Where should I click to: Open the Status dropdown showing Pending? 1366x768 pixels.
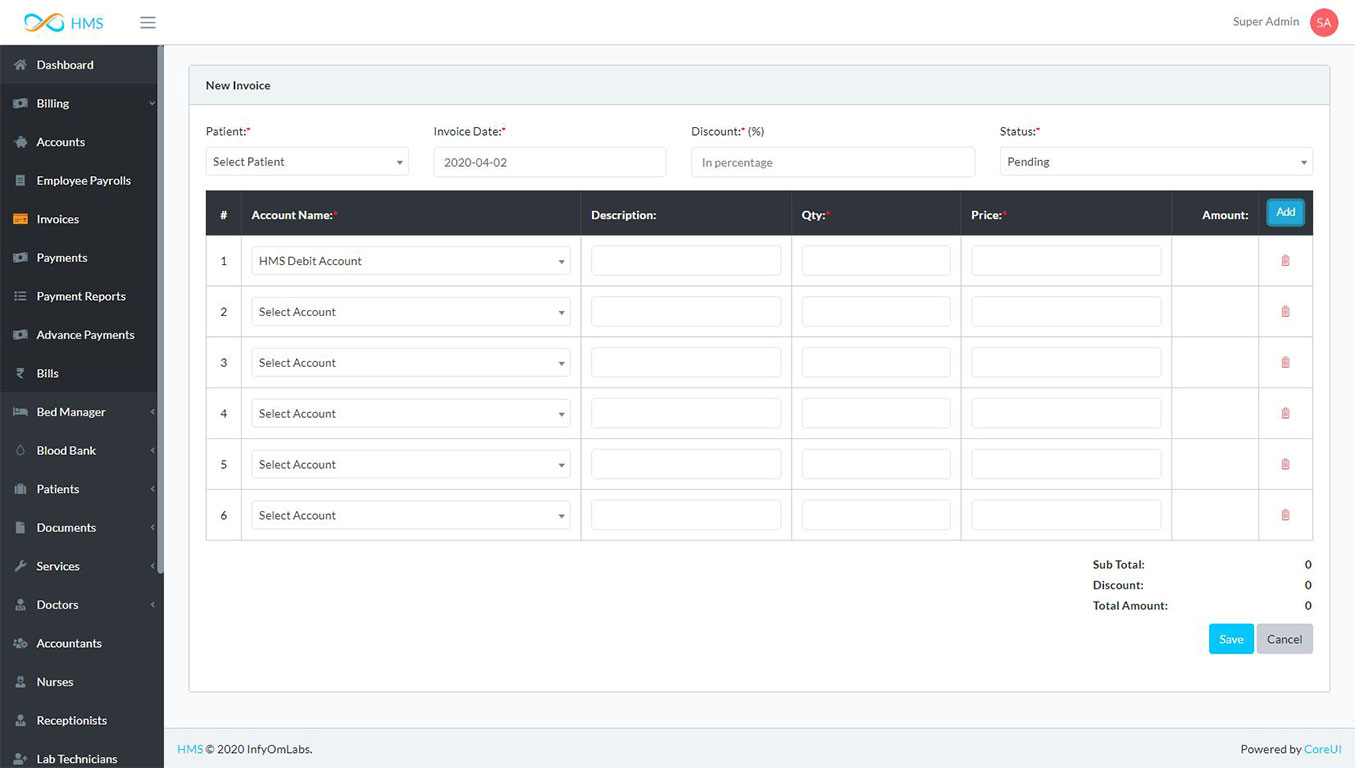pyautogui.click(x=1155, y=162)
